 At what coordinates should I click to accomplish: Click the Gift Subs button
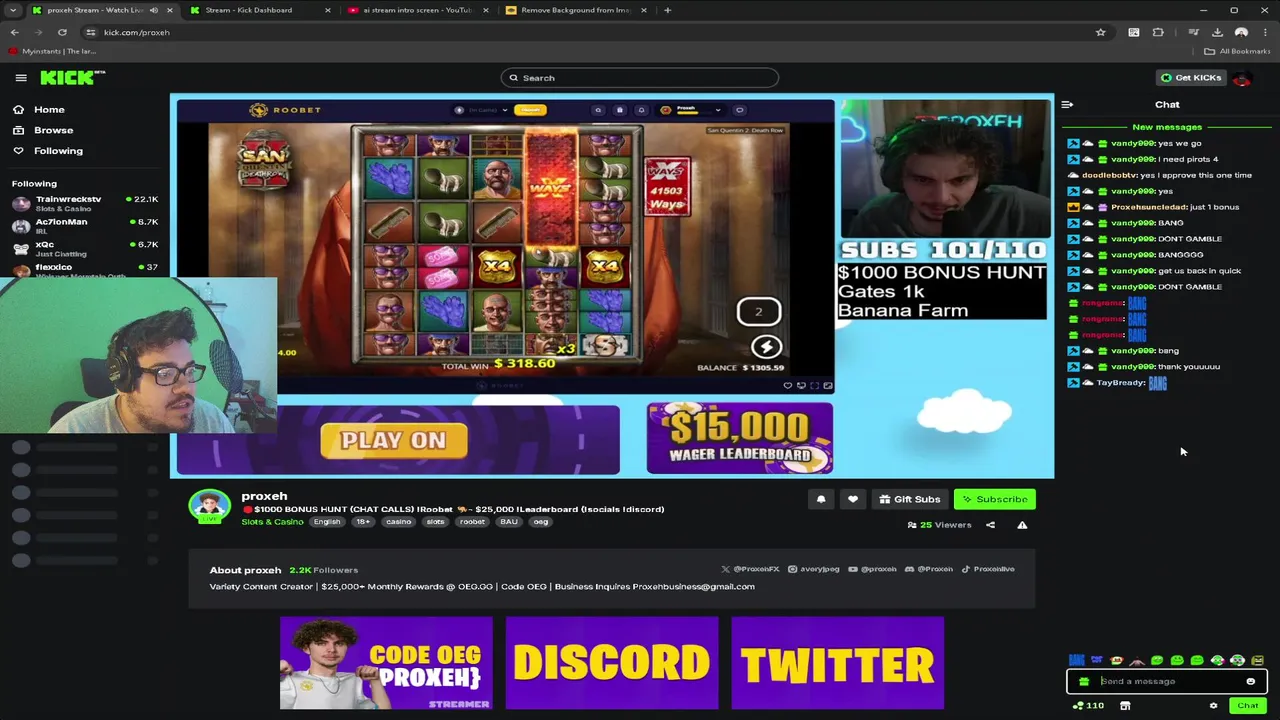pyautogui.click(x=909, y=499)
